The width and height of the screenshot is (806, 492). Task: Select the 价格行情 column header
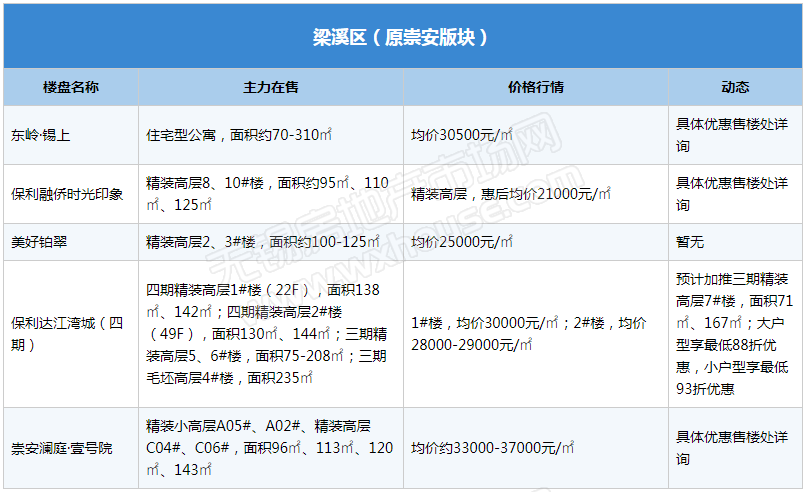tap(536, 87)
